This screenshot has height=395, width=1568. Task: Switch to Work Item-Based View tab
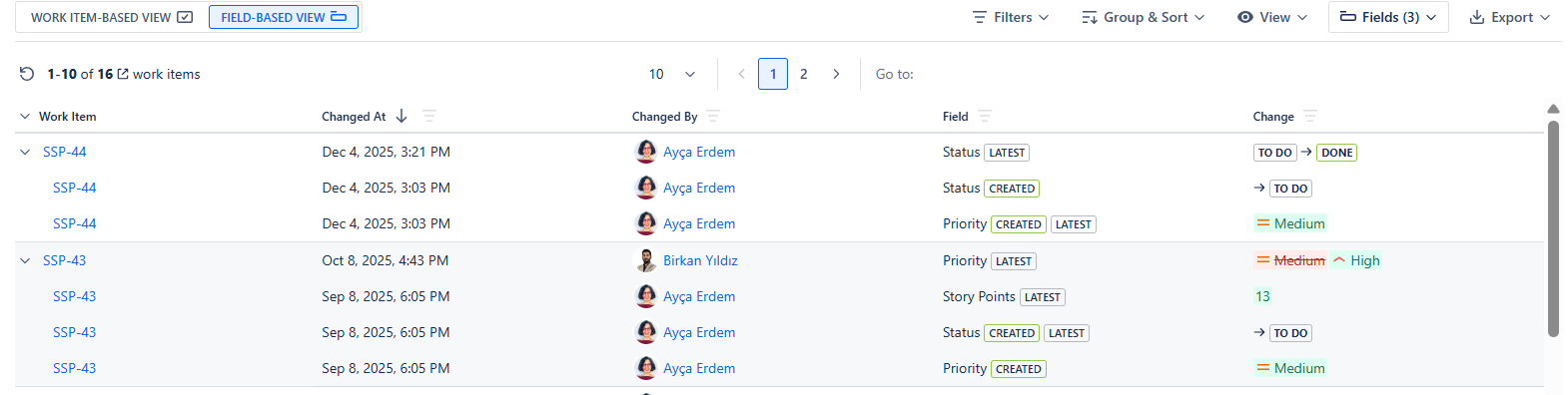click(111, 17)
